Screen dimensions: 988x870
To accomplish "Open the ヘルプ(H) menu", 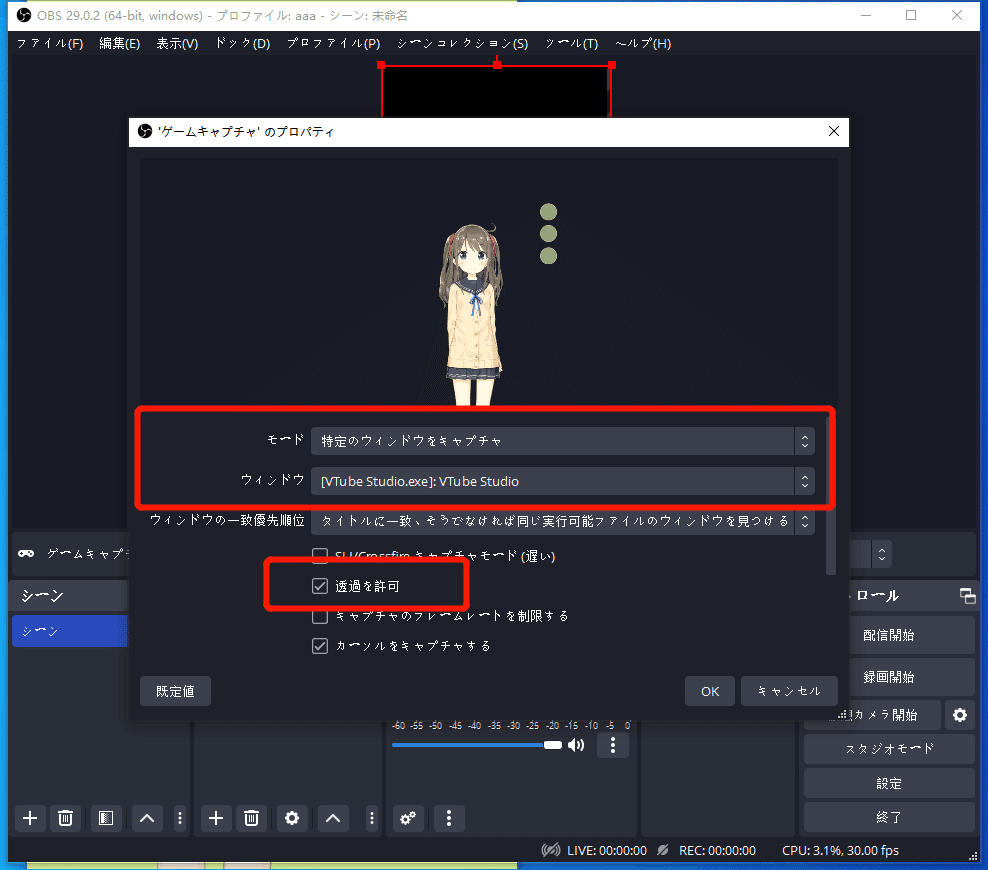I will pos(643,43).
